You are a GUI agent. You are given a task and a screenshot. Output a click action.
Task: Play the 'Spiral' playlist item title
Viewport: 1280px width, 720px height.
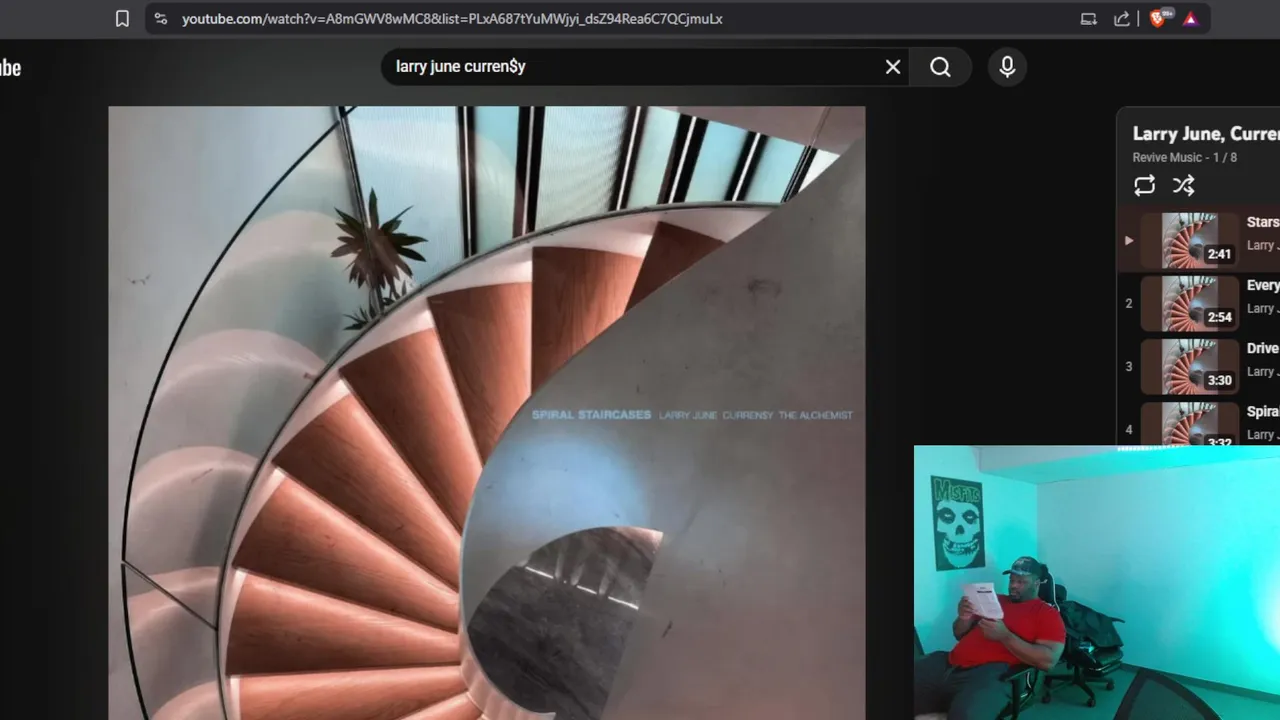[x=1263, y=411]
